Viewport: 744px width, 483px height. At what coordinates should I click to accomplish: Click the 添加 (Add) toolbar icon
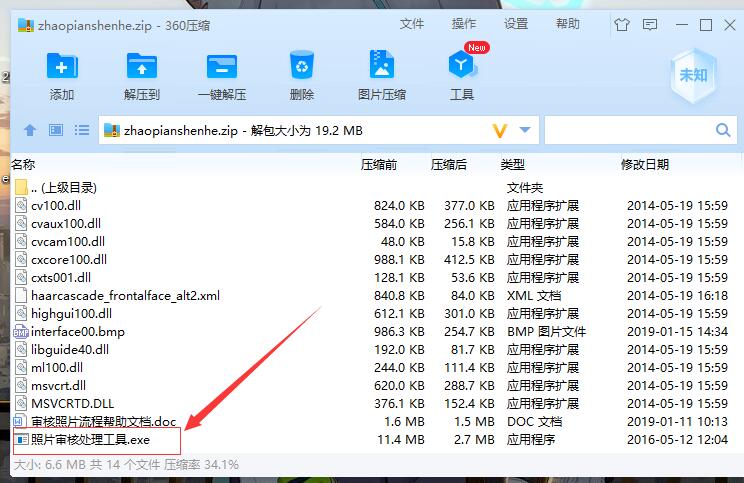(61, 67)
